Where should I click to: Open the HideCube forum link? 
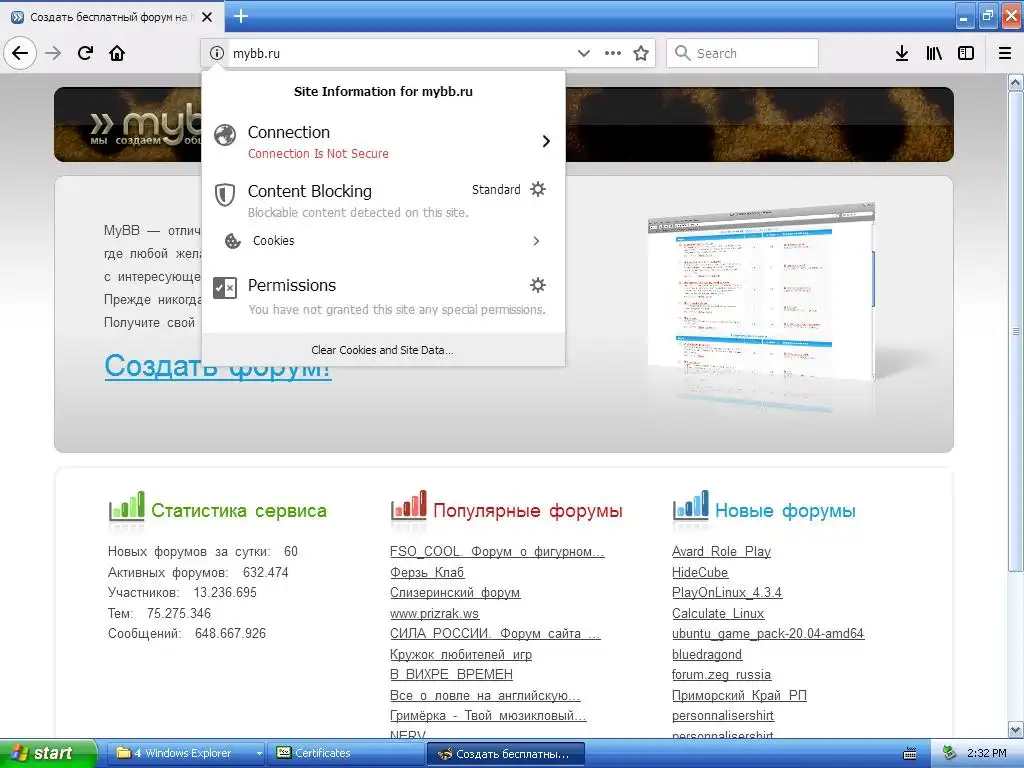[700, 573]
